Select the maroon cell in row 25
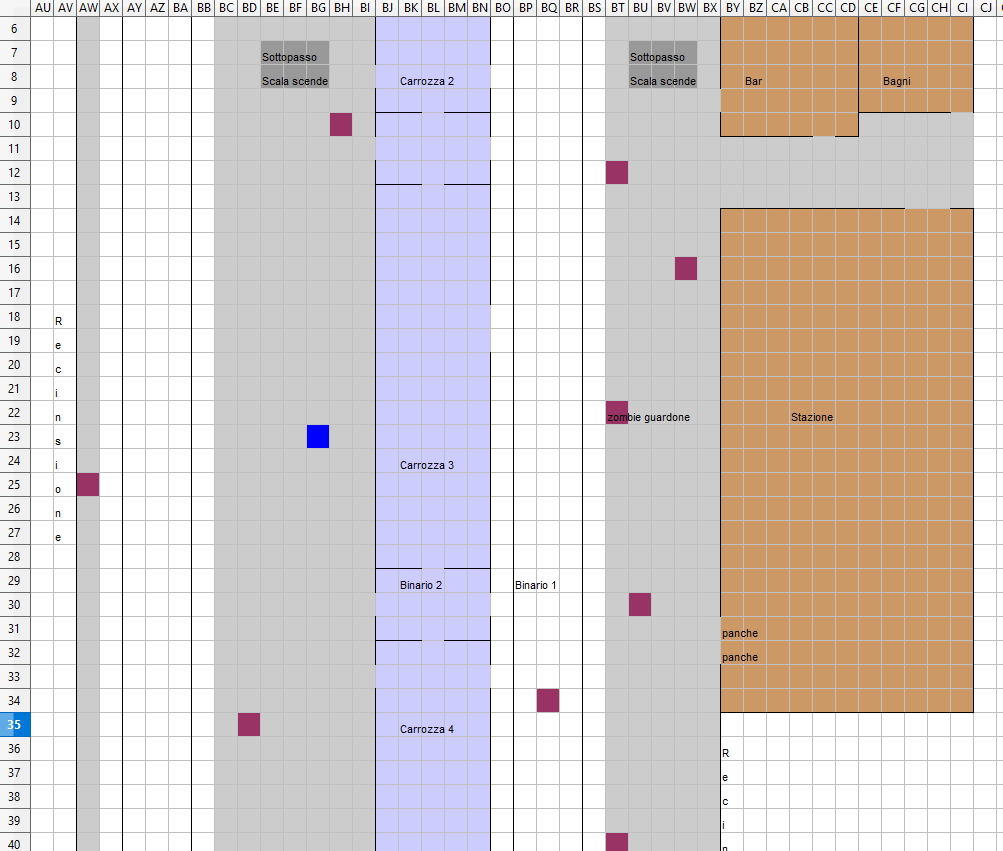 pyautogui.click(x=88, y=484)
